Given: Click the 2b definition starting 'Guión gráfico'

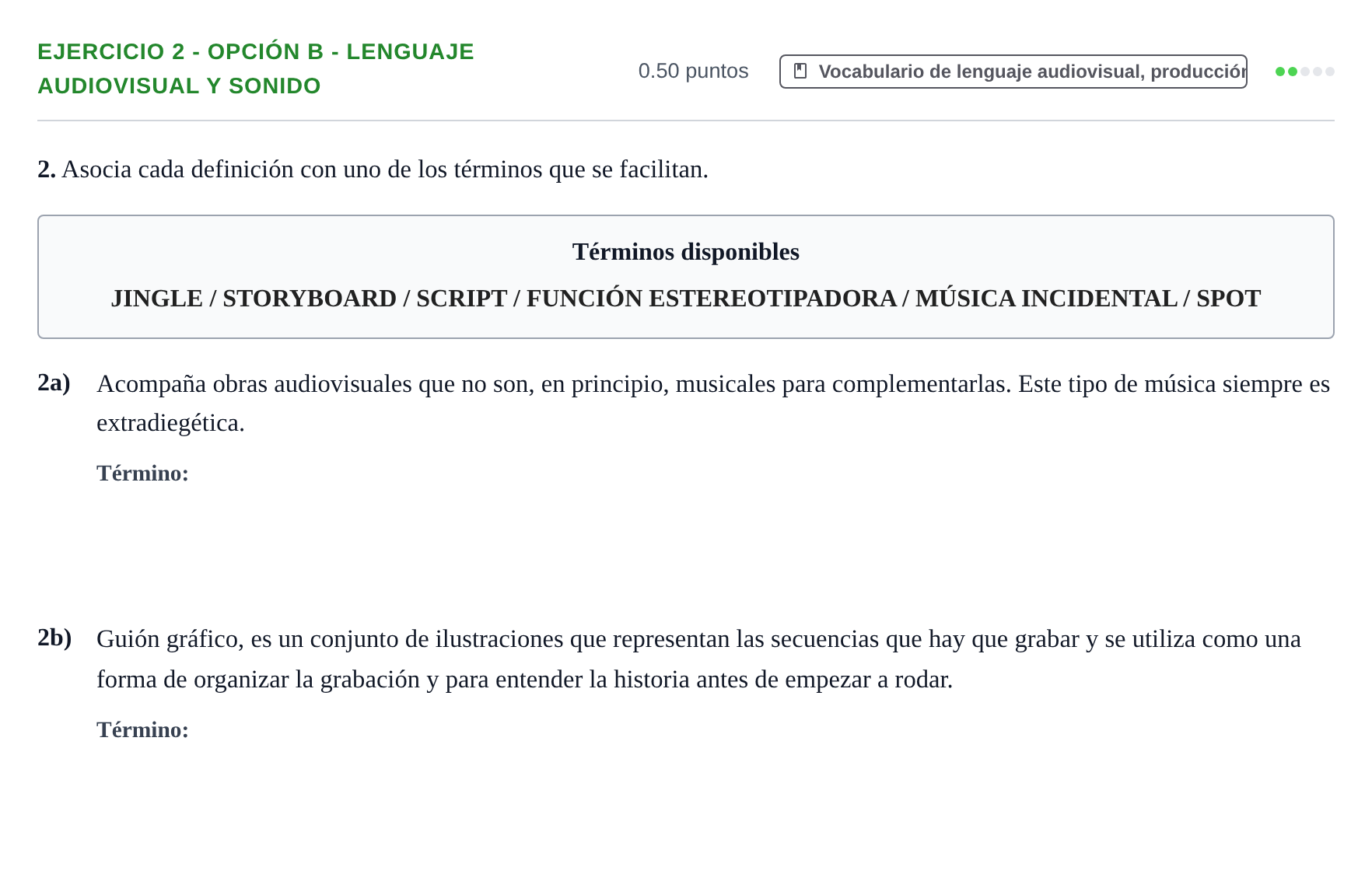Looking at the screenshot, I should coord(698,659).
